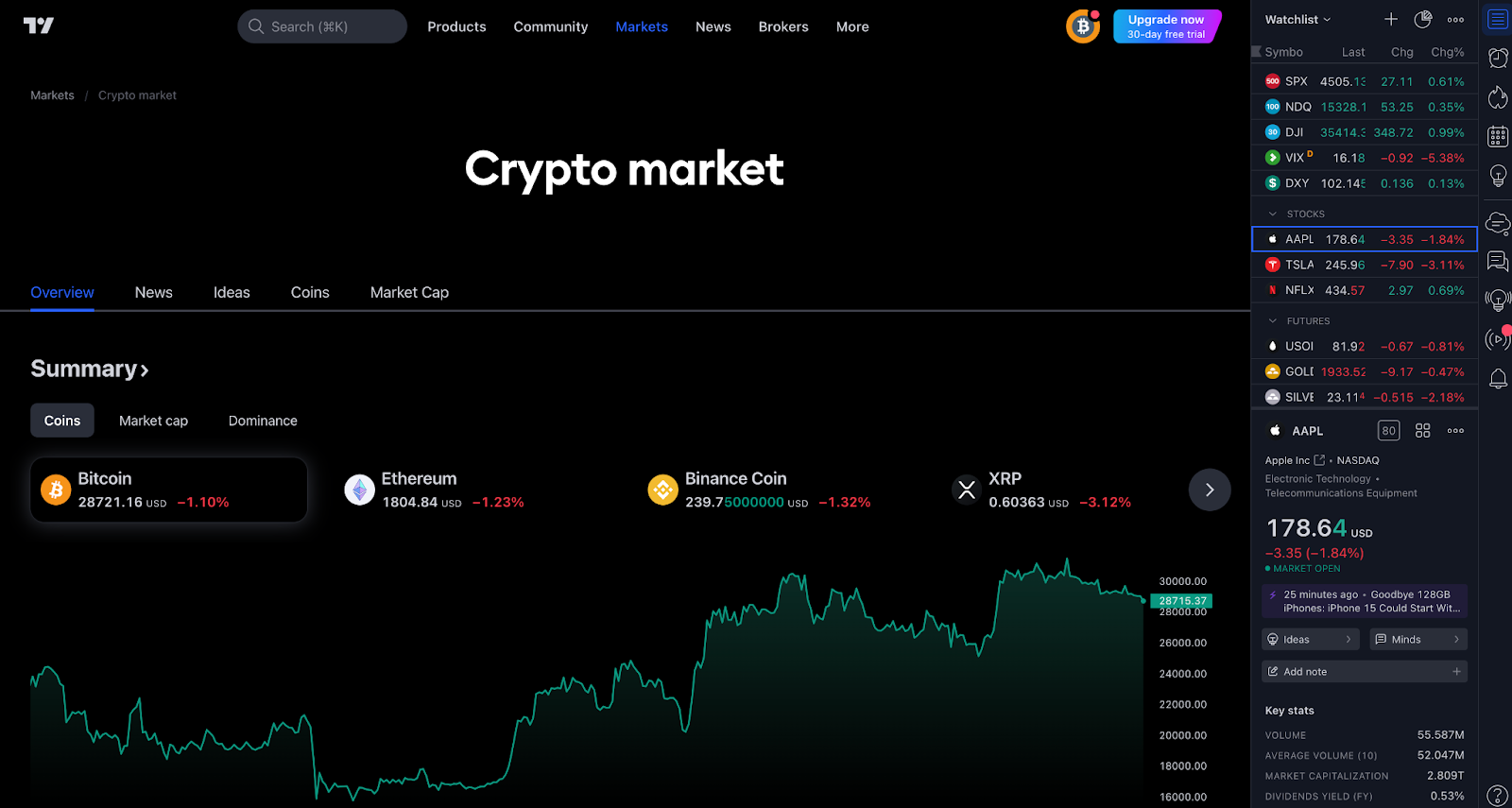Click the Upgrade now button
Viewport: 1512px width, 808px height.
[1167, 26]
